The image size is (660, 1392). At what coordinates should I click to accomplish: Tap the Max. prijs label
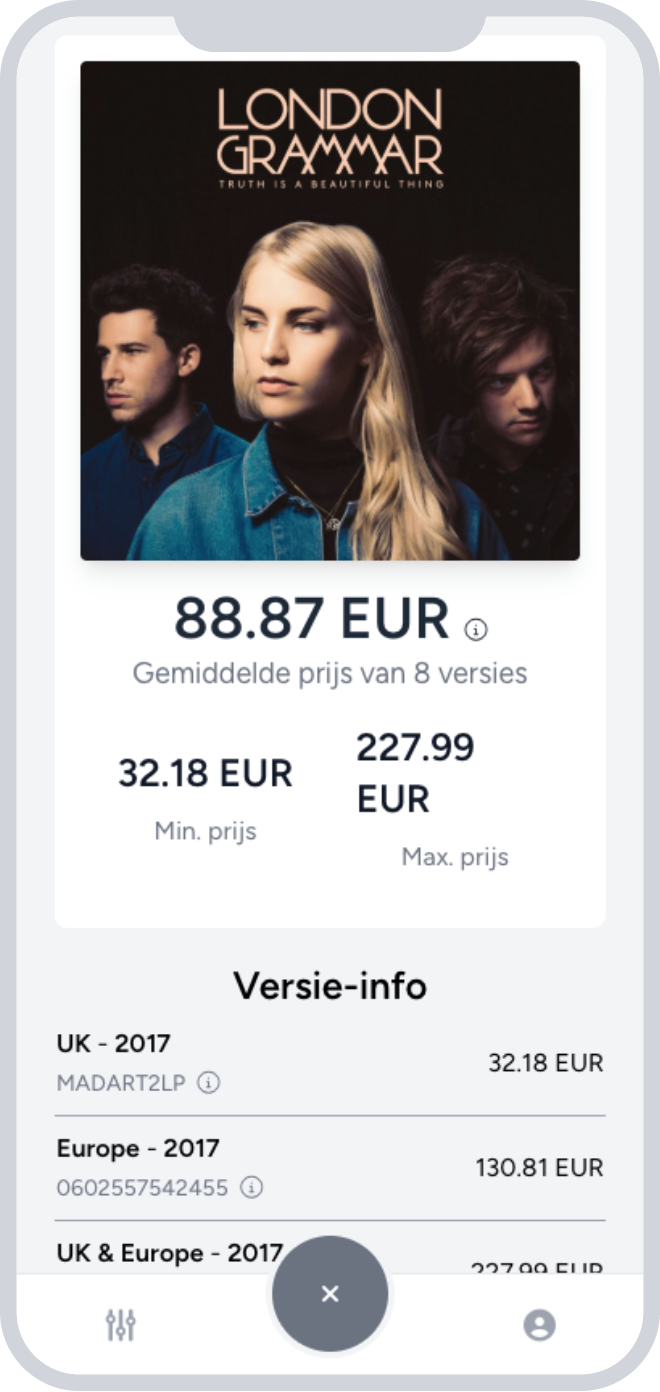455,857
